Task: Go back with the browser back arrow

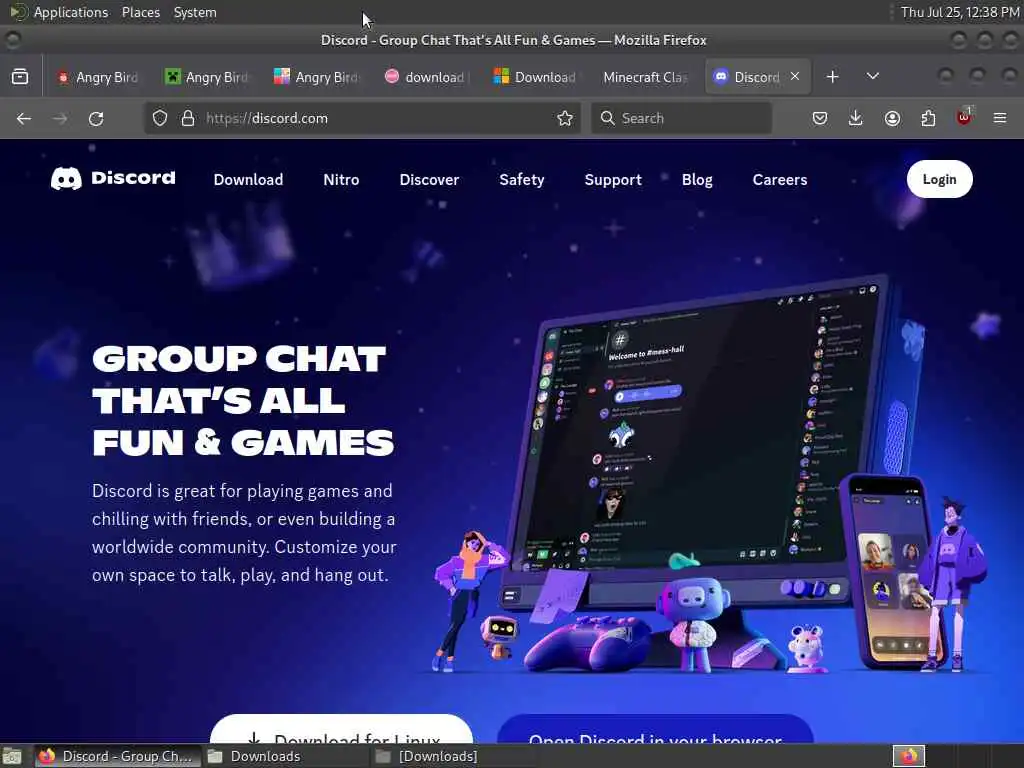Action: tap(24, 118)
